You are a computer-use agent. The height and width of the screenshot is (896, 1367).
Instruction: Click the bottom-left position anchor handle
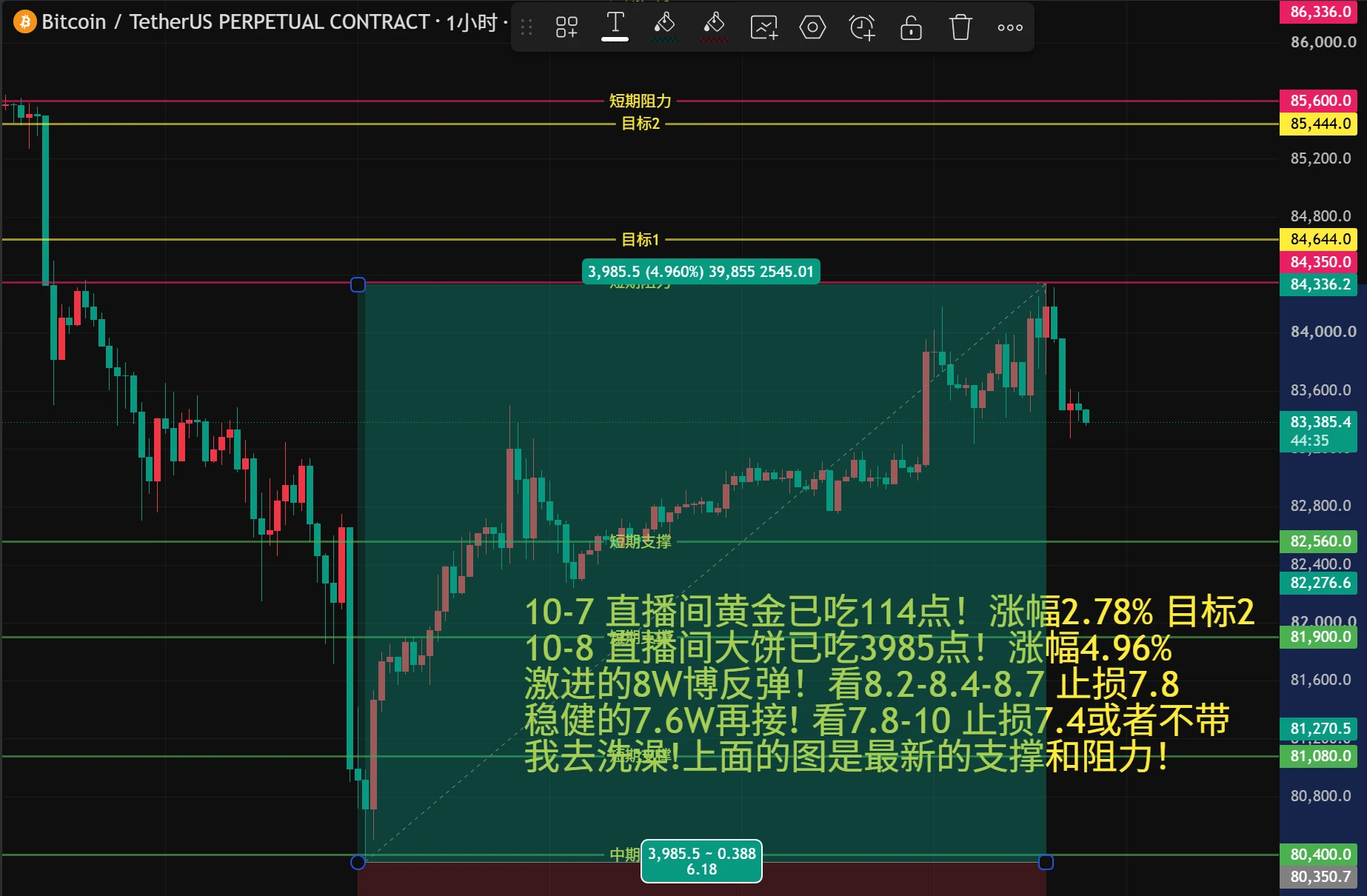[358, 862]
